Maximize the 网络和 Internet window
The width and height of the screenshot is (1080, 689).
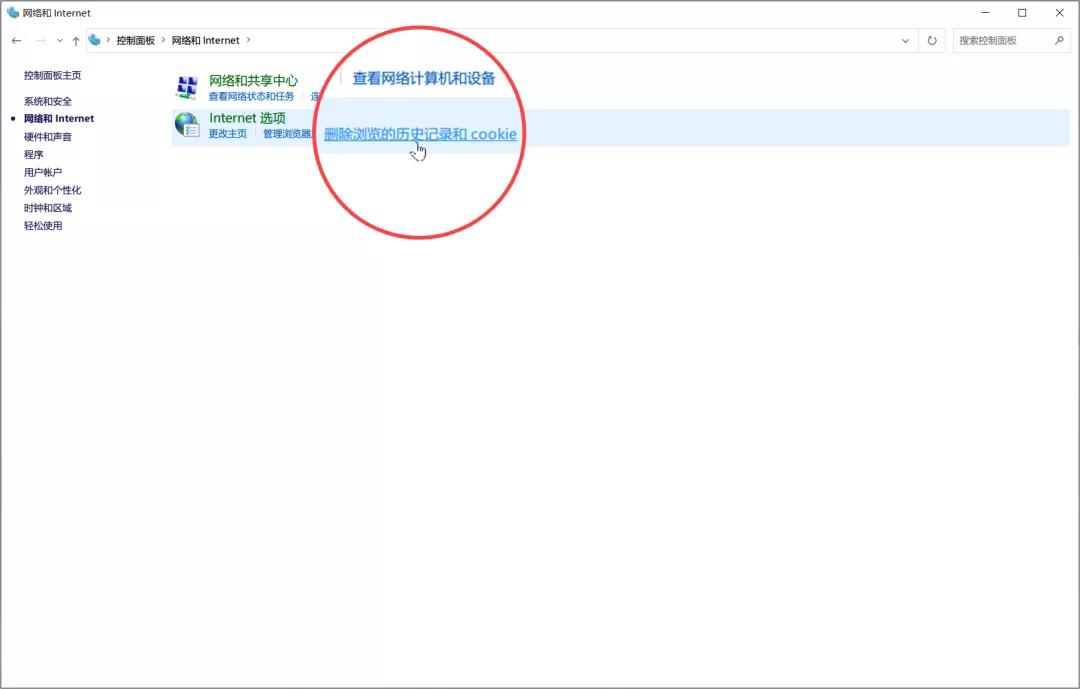[x=1022, y=12]
